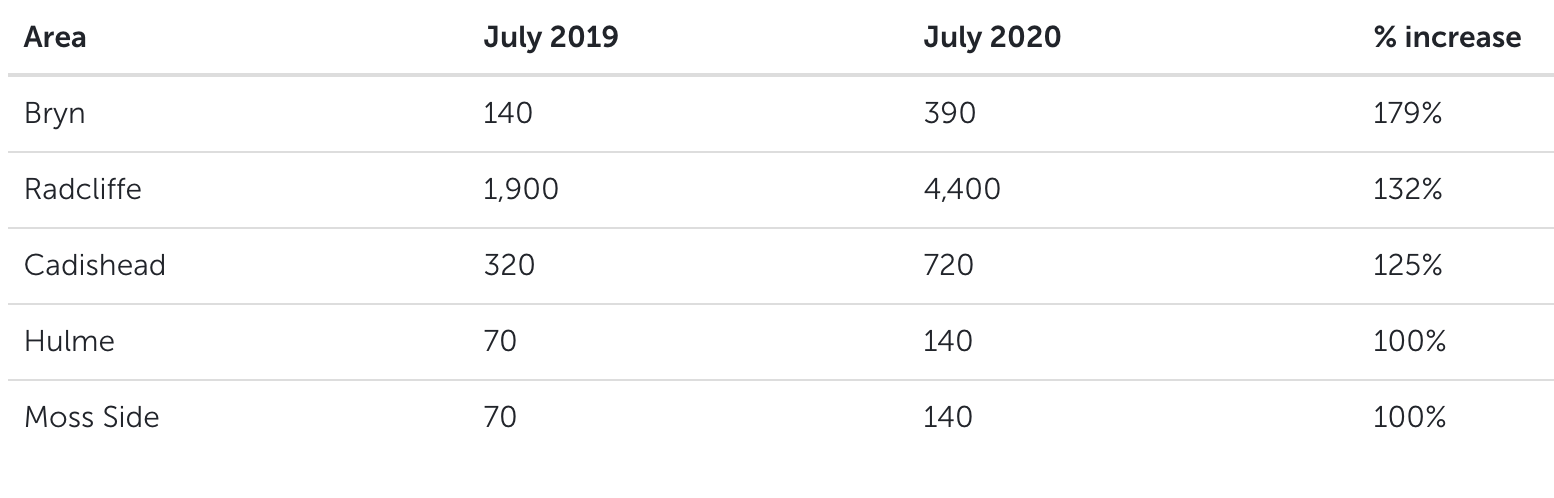Click the 720 value for Cadishead
The height and width of the screenshot is (498, 1554).
[x=948, y=265]
